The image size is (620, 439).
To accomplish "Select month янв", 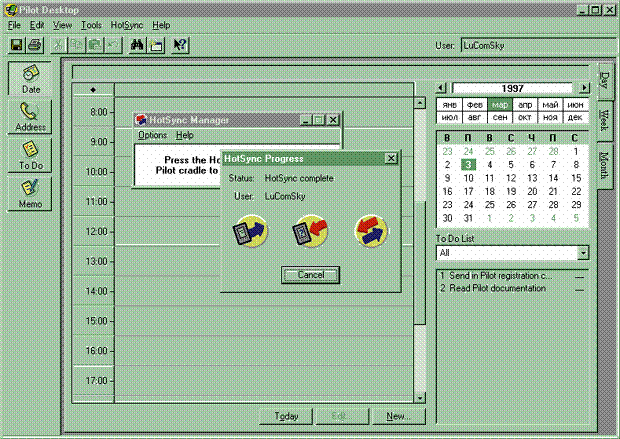I will pyautogui.click(x=449, y=105).
